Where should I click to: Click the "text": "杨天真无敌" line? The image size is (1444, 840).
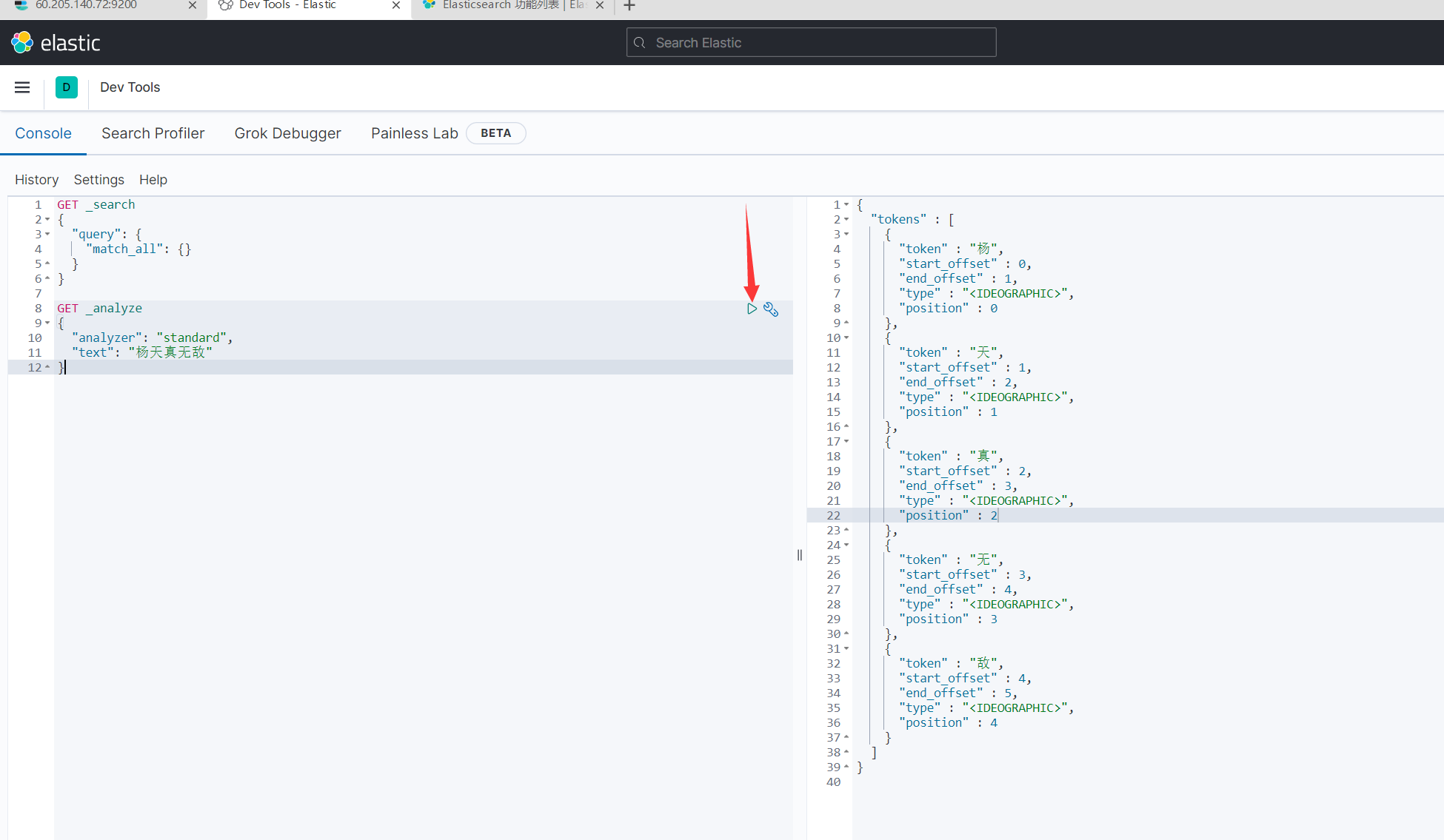[142, 353]
